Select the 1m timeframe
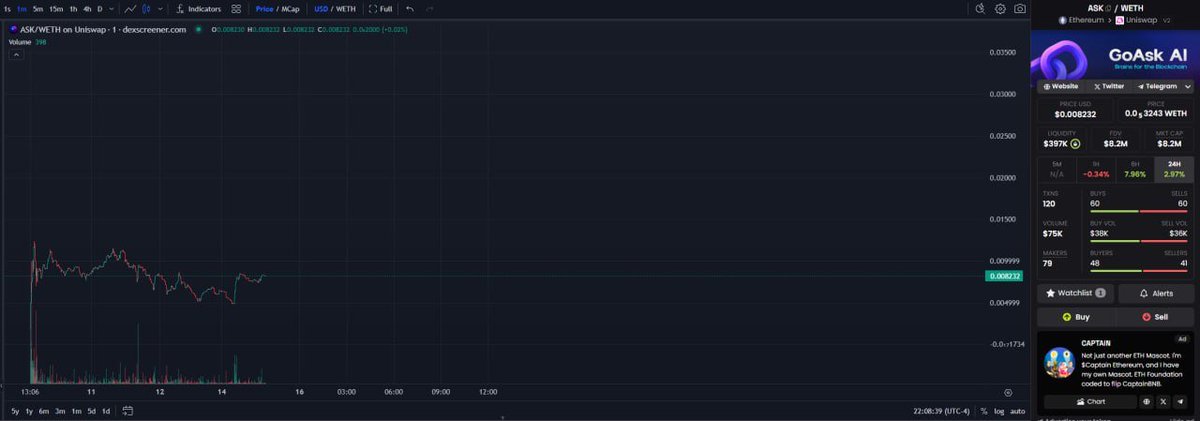Viewport: 1200px width, 421px height. (22, 9)
